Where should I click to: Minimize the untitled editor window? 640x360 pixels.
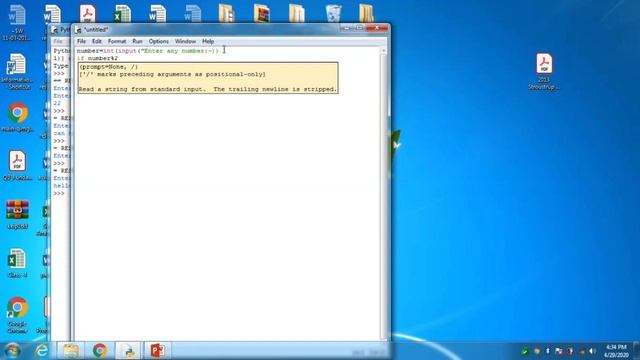pos(347,28)
